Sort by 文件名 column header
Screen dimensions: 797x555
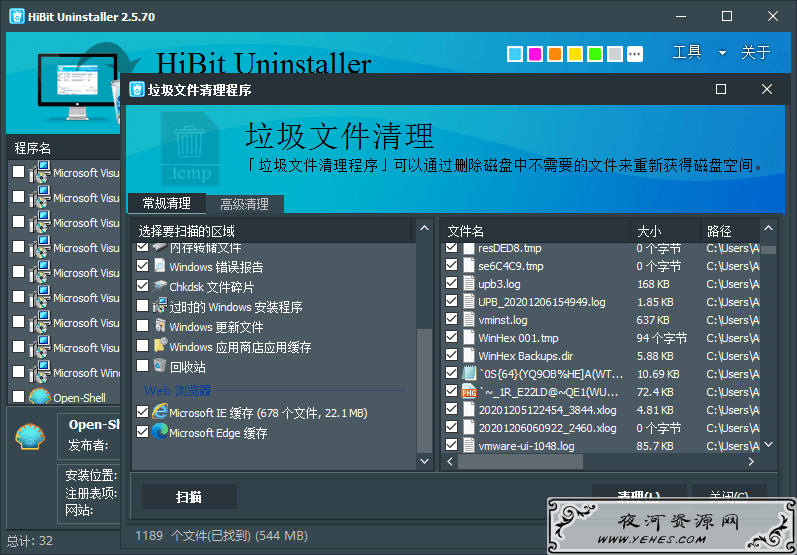point(536,231)
